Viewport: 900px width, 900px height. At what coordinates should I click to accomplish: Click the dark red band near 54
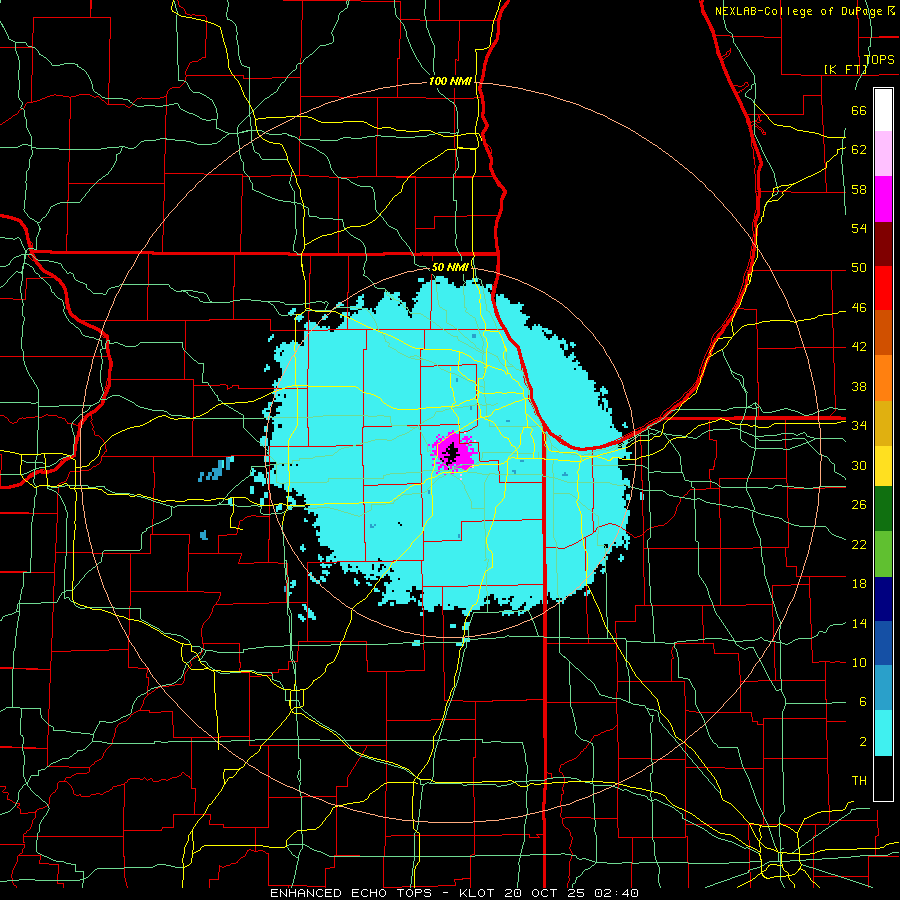(883, 244)
